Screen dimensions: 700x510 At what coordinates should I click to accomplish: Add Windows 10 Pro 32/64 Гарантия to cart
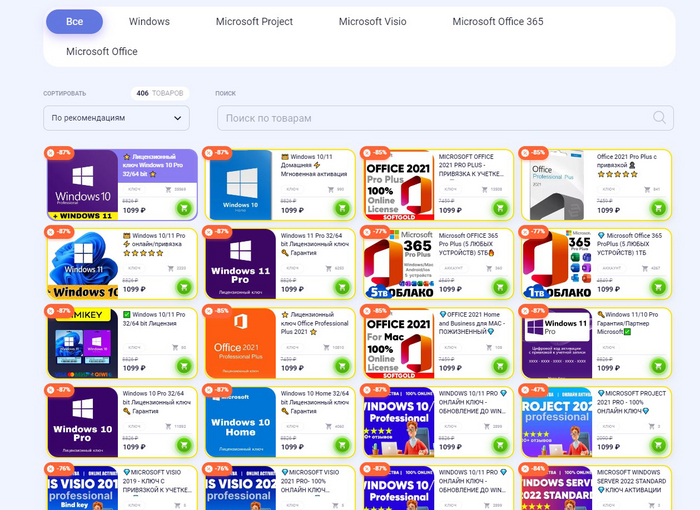tap(184, 445)
